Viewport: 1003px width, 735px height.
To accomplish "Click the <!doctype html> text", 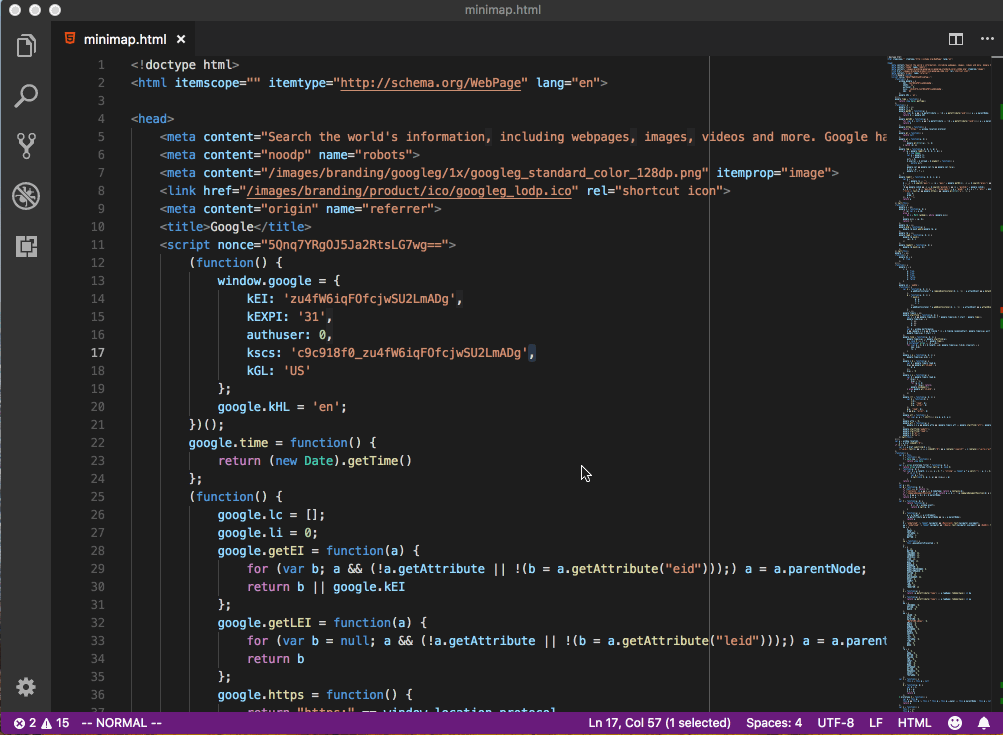I will coord(185,65).
